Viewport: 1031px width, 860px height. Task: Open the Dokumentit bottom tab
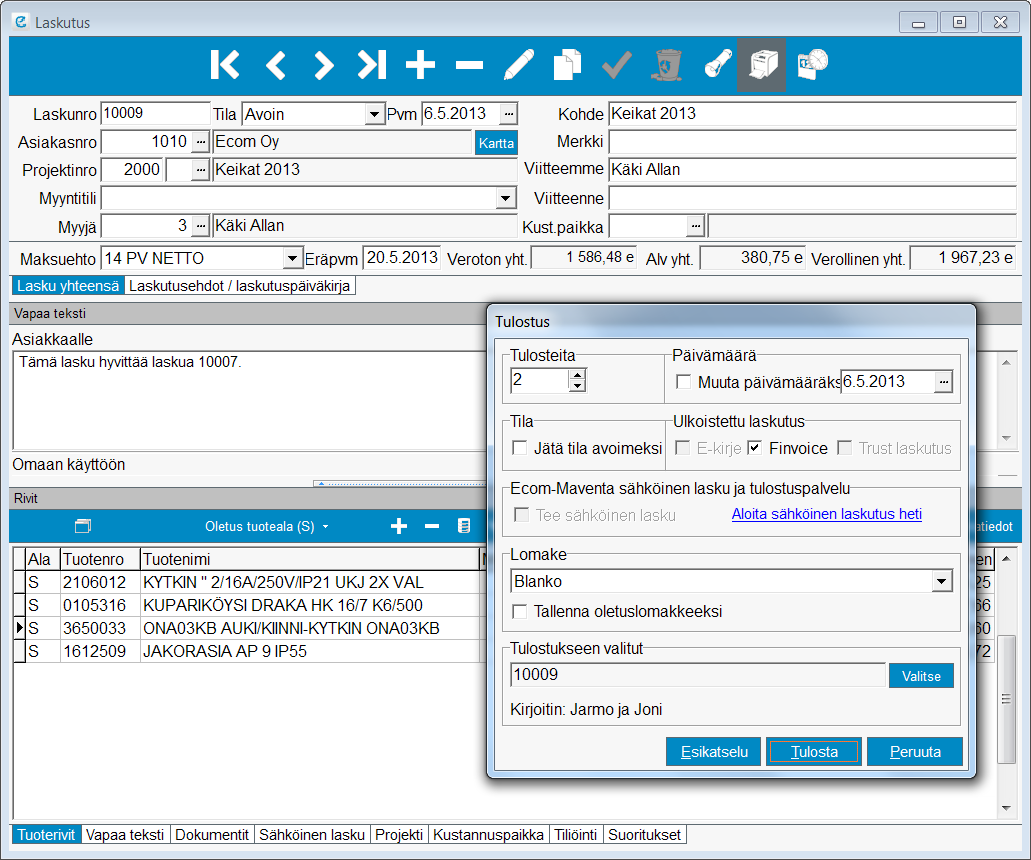pos(212,835)
